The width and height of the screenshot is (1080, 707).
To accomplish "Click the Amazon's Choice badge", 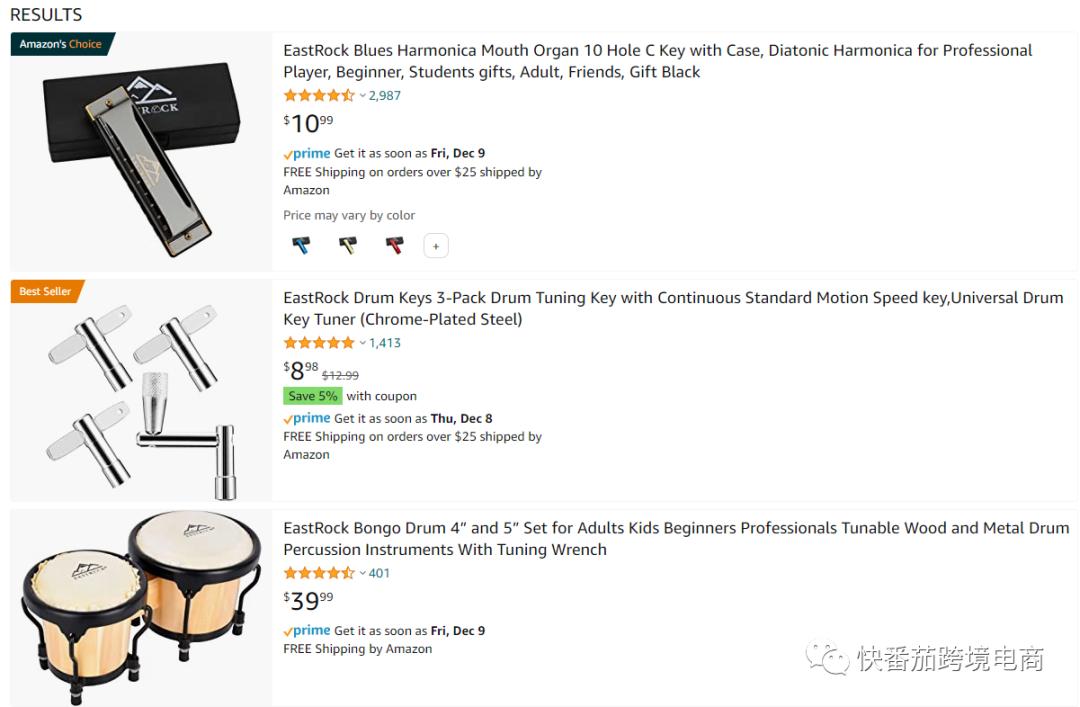I will 61,44.
